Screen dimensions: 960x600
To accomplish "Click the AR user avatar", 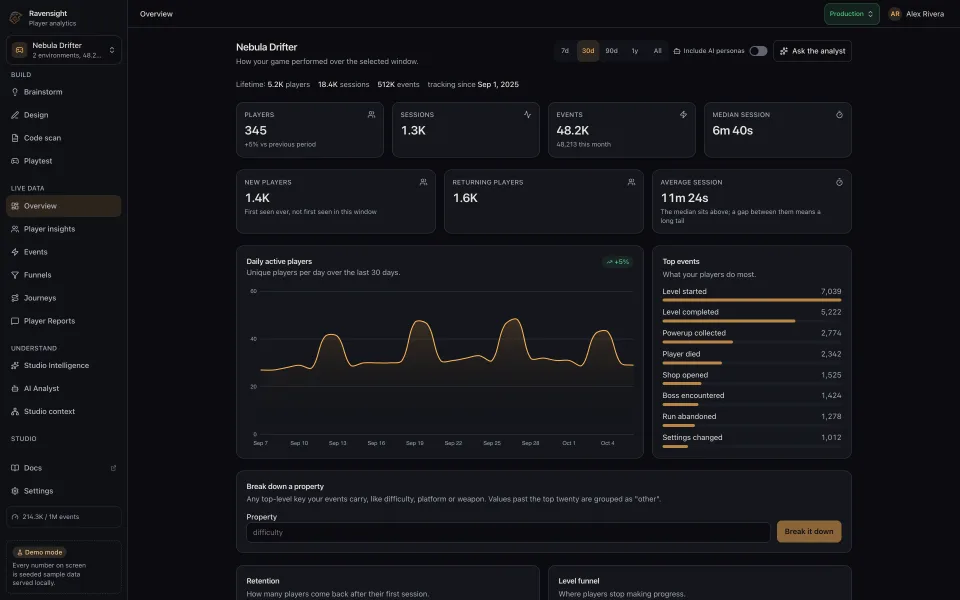I will 895,14.
